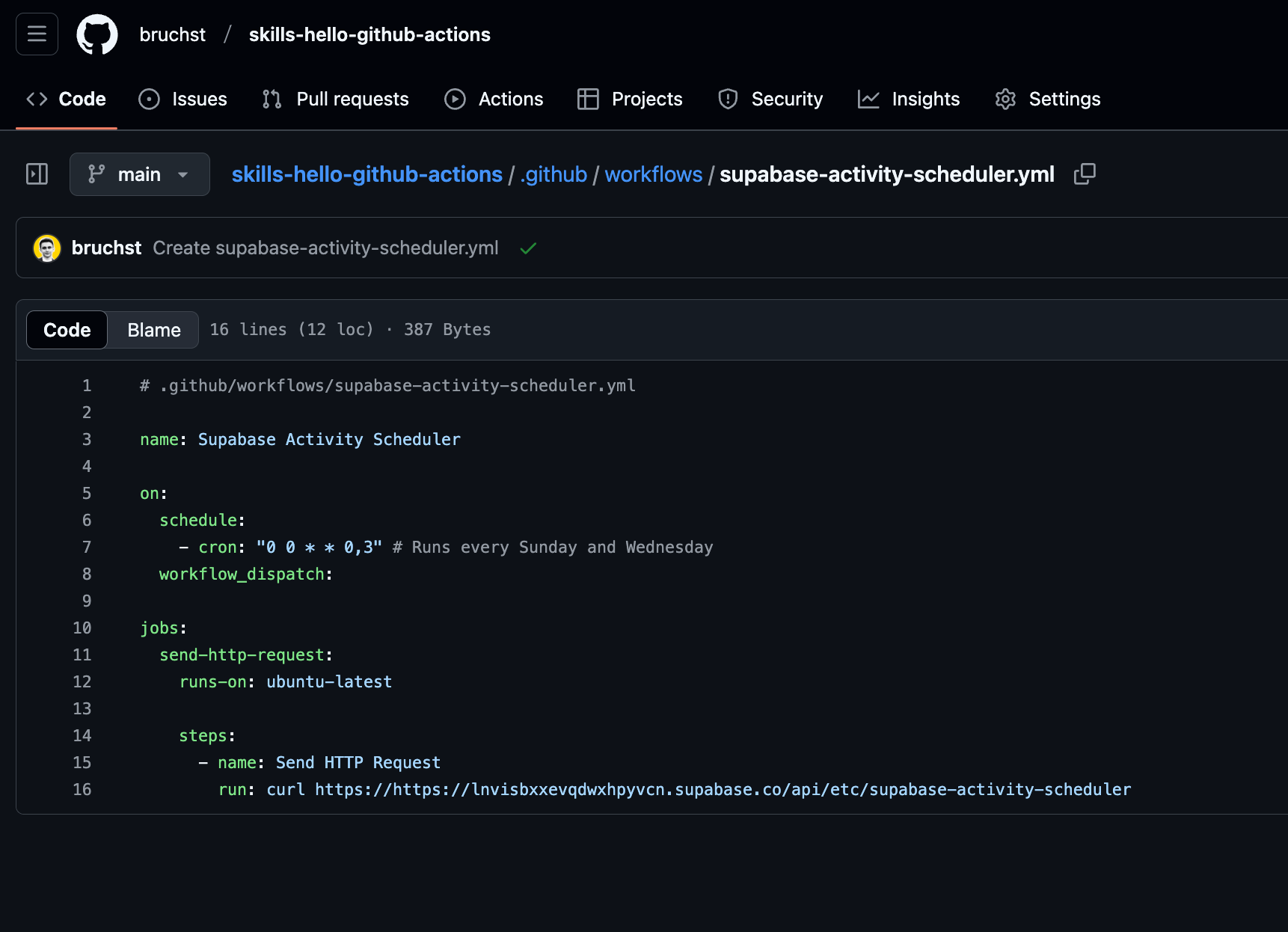Click the "Runs every Sunday and Wednesday" comment
The image size is (1288, 932).
553,548
